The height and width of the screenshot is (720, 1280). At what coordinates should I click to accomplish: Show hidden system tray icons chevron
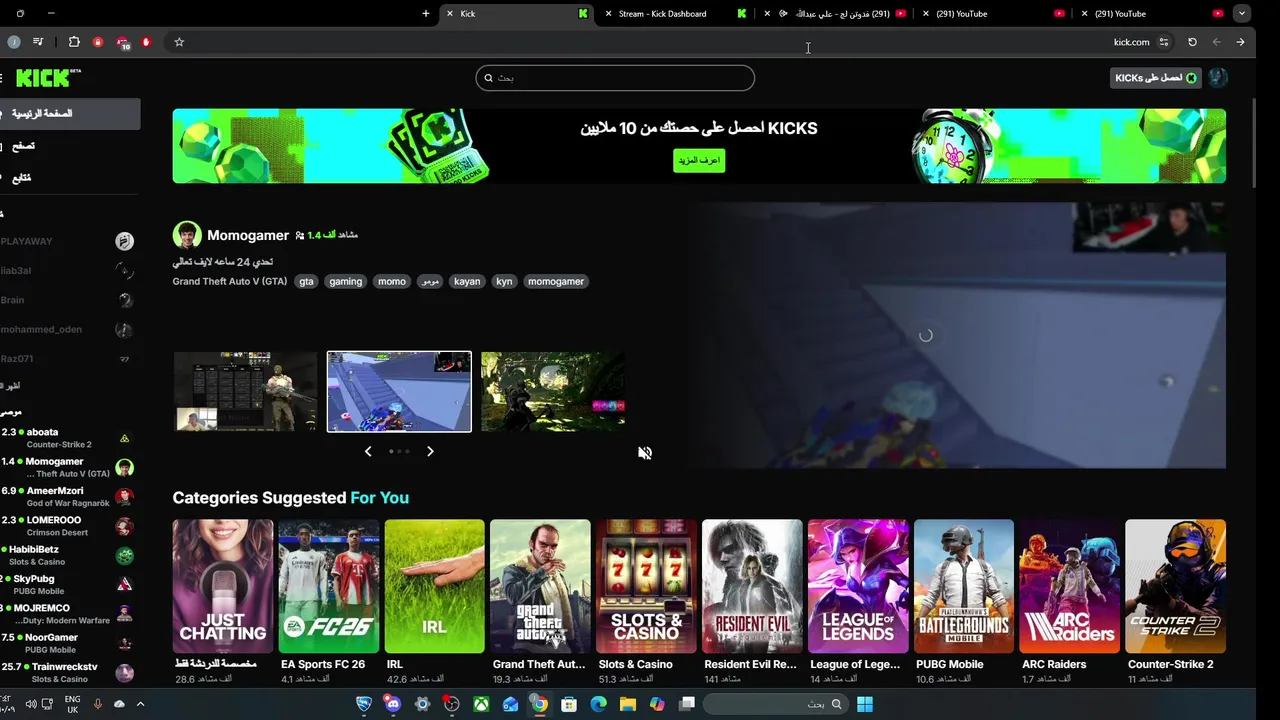140,704
